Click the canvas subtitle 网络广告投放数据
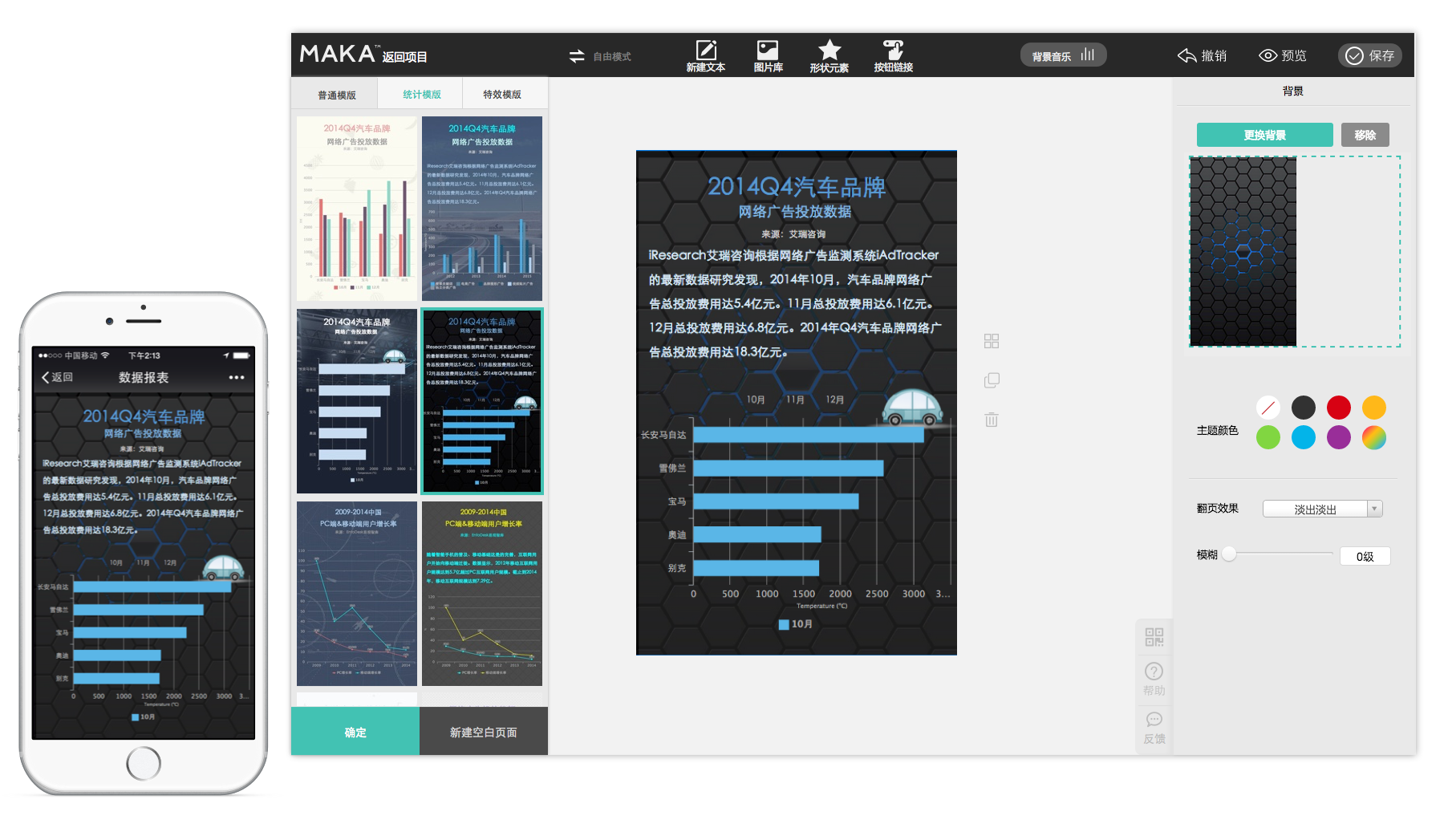1444x840 pixels. (795, 212)
